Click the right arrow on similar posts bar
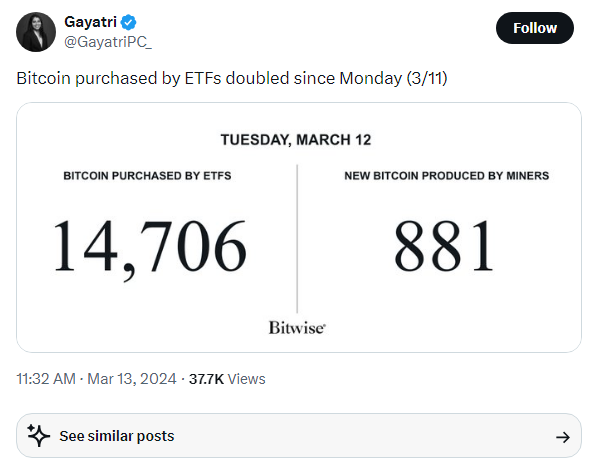 [x=563, y=437]
